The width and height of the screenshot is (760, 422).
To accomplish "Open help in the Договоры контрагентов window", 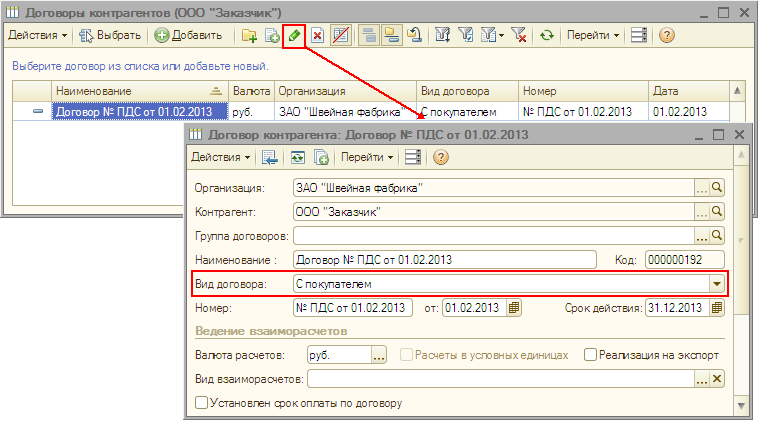I will point(666,35).
